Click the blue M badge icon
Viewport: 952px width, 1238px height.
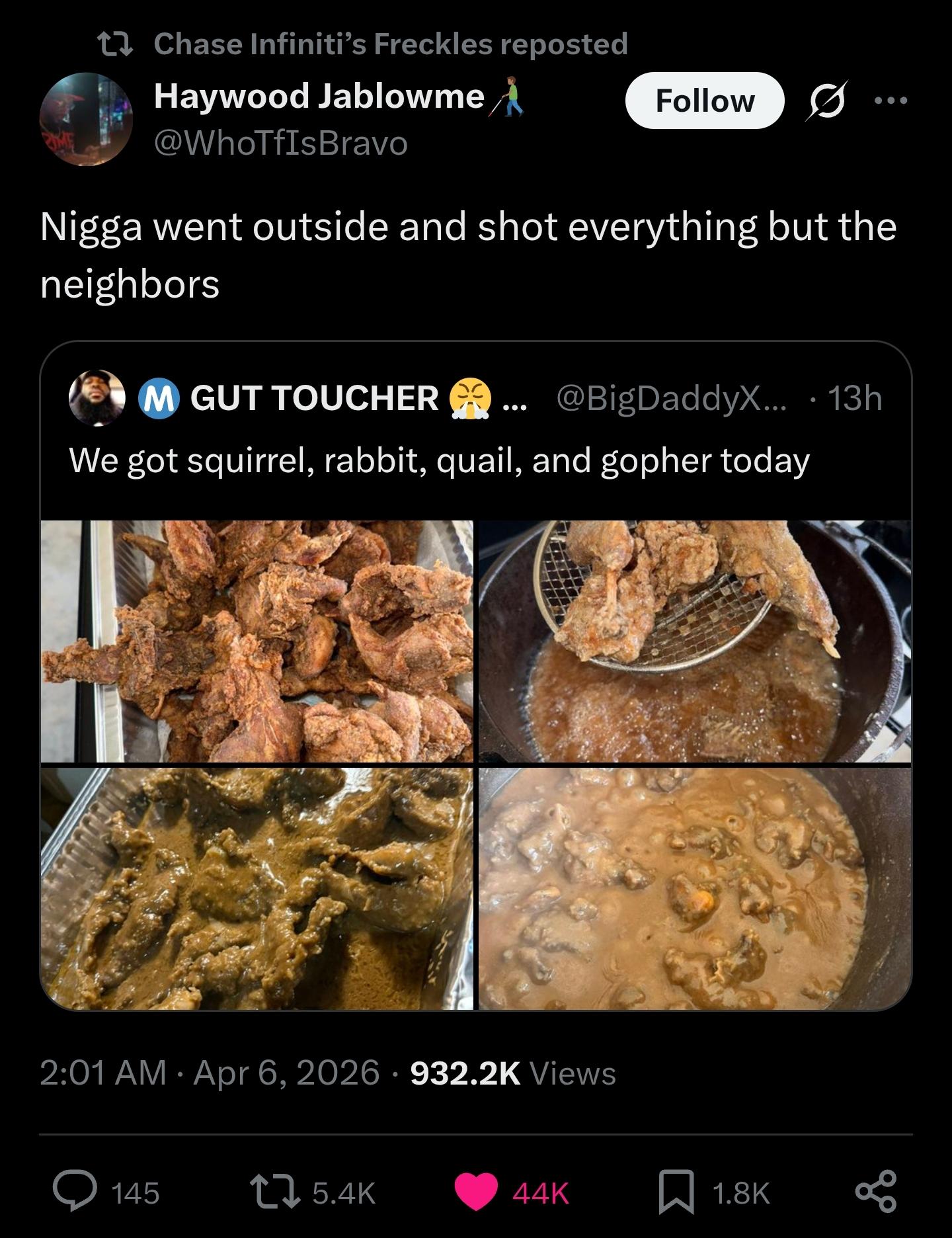point(159,398)
